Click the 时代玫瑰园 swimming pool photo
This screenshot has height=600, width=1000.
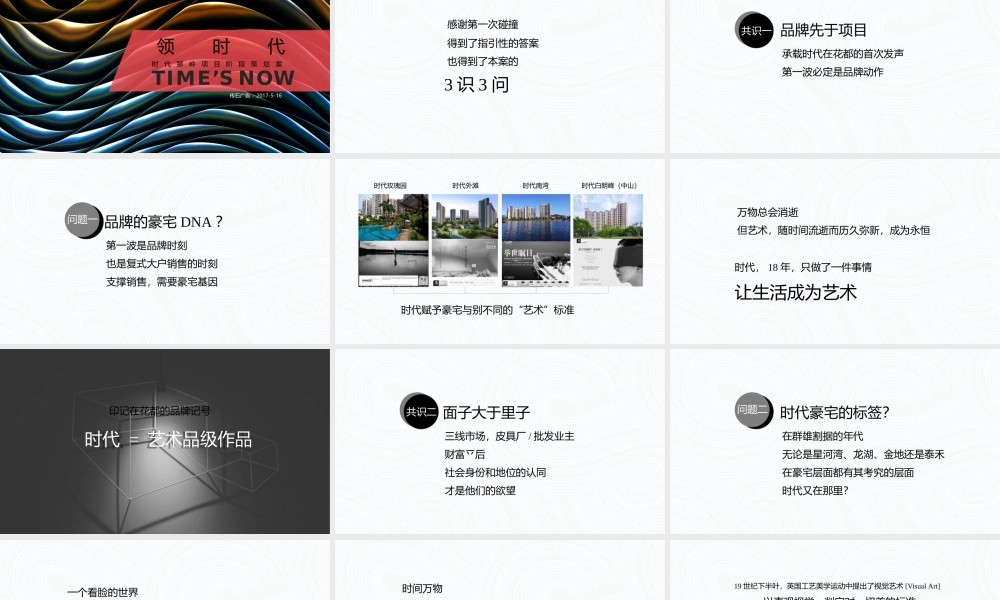click(x=394, y=216)
